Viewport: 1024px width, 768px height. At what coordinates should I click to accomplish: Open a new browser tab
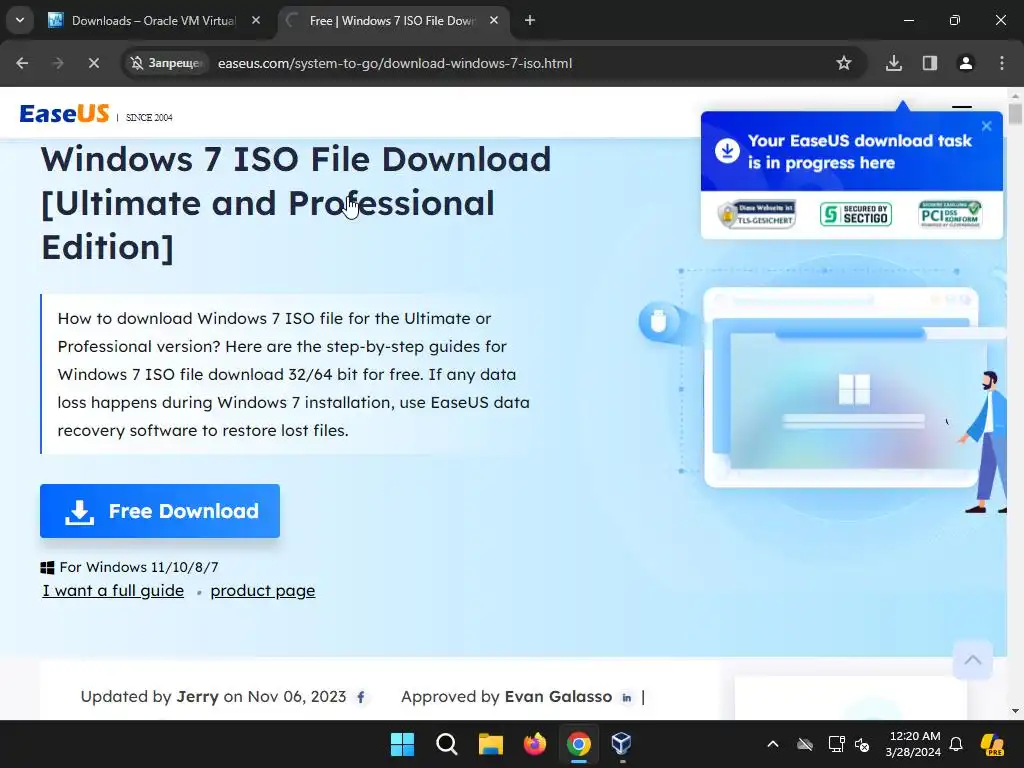[x=530, y=20]
